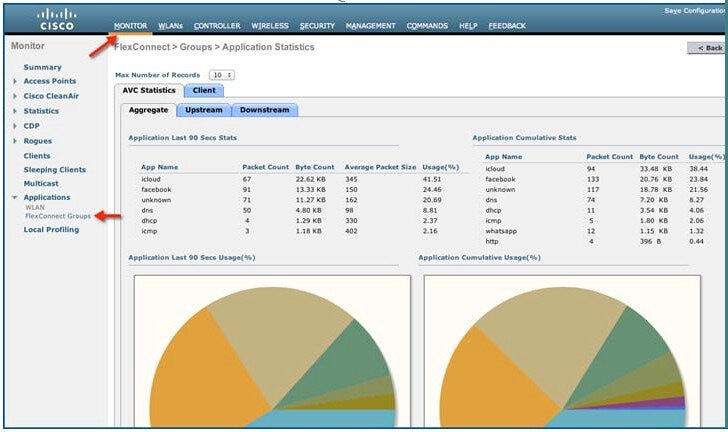
Task: Click whatsapp in Cumulative Stats table
Action: click(x=501, y=231)
